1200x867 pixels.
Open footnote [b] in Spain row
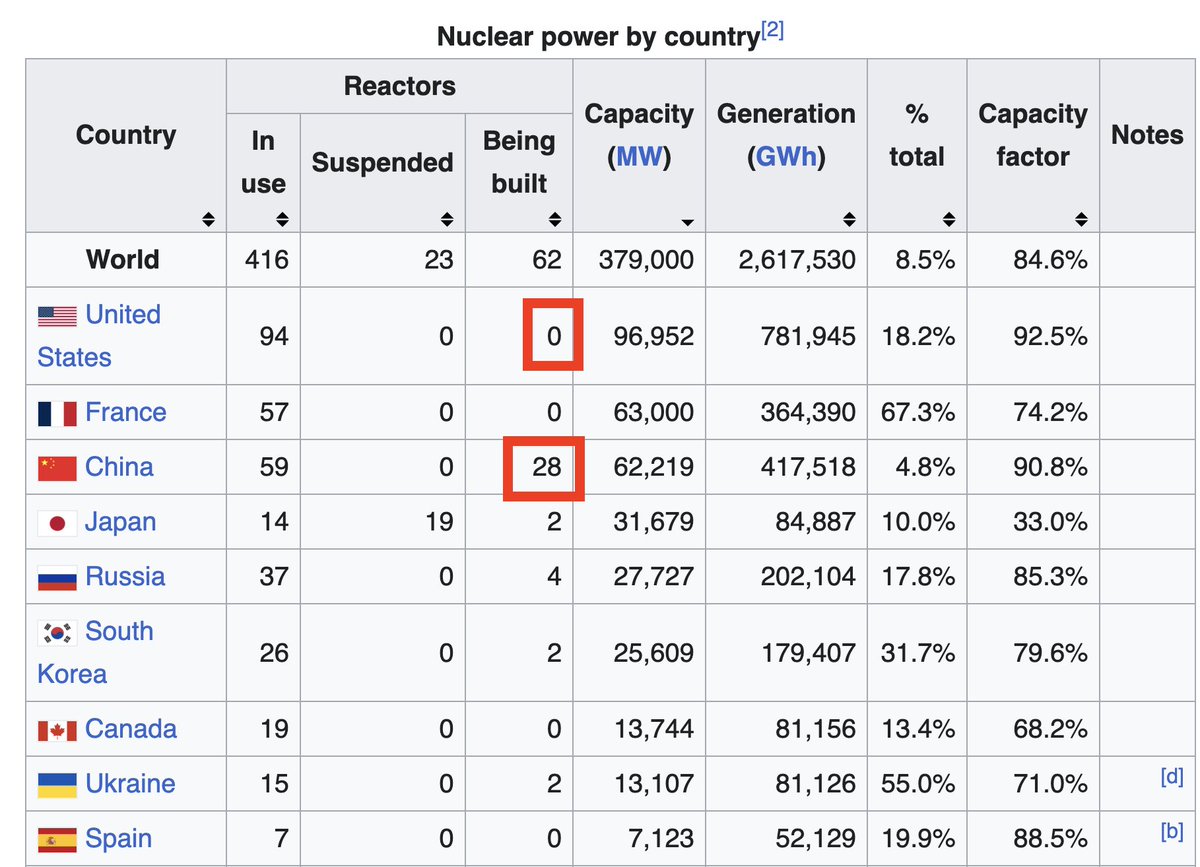(x=1172, y=831)
